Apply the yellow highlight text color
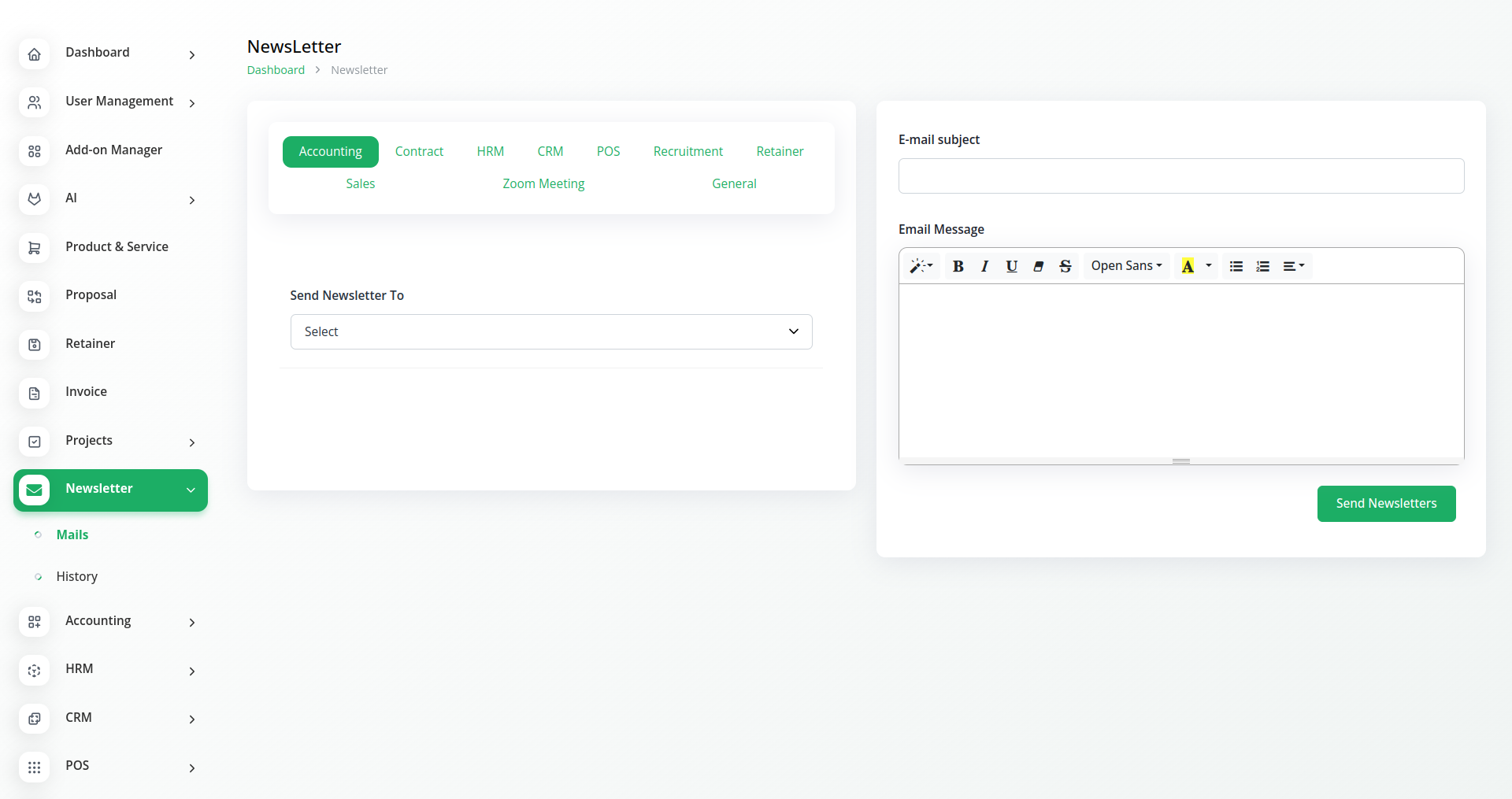 [x=1188, y=266]
